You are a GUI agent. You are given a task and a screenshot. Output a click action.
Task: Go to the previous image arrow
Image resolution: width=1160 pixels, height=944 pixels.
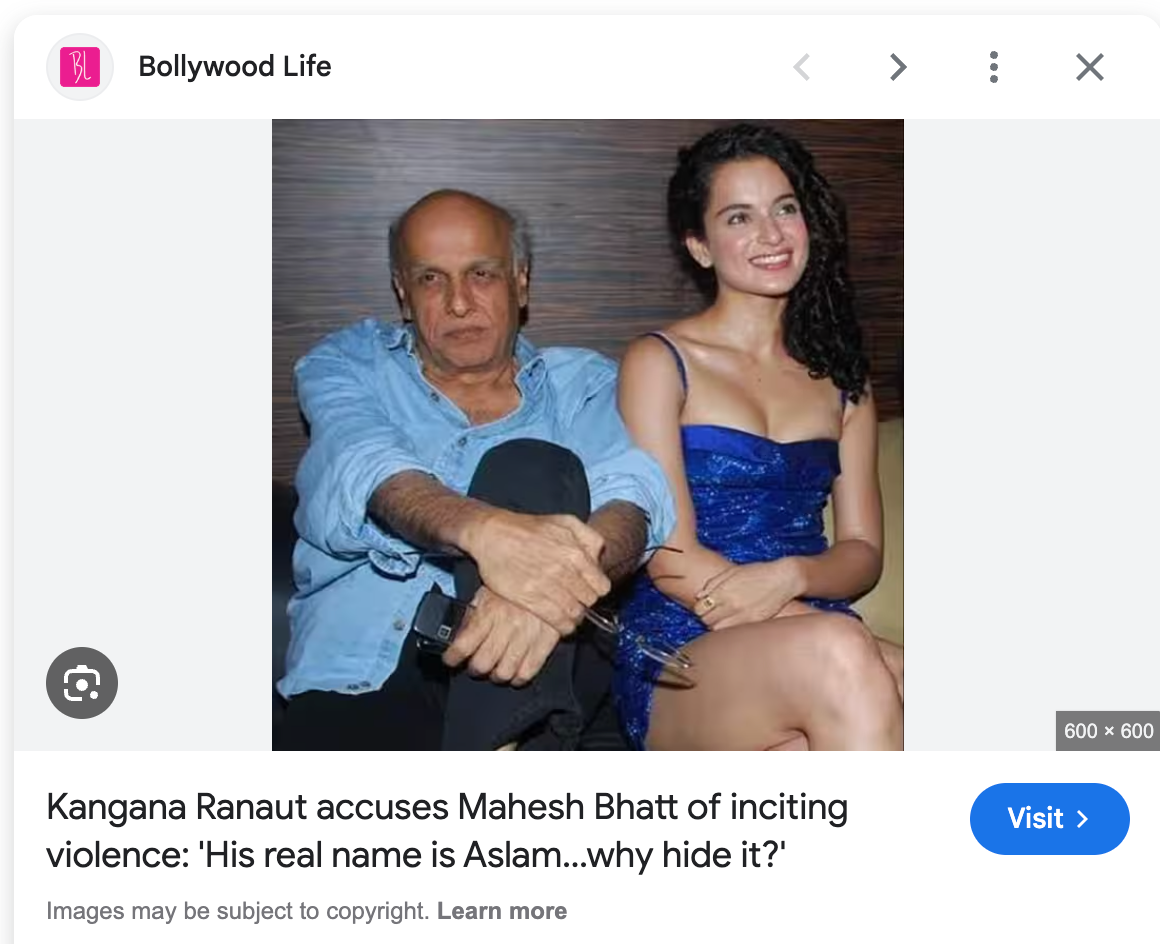(801, 67)
